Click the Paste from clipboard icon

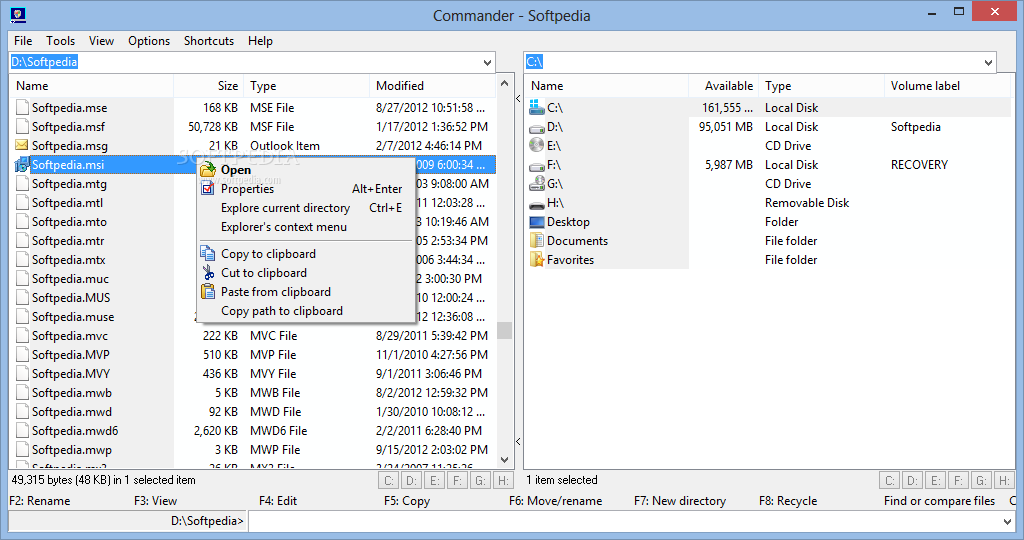208,291
